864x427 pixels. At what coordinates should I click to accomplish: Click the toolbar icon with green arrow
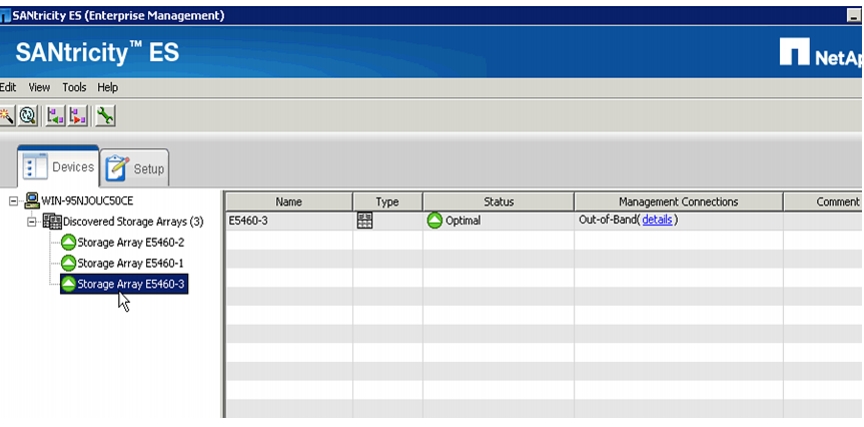point(55,116)
